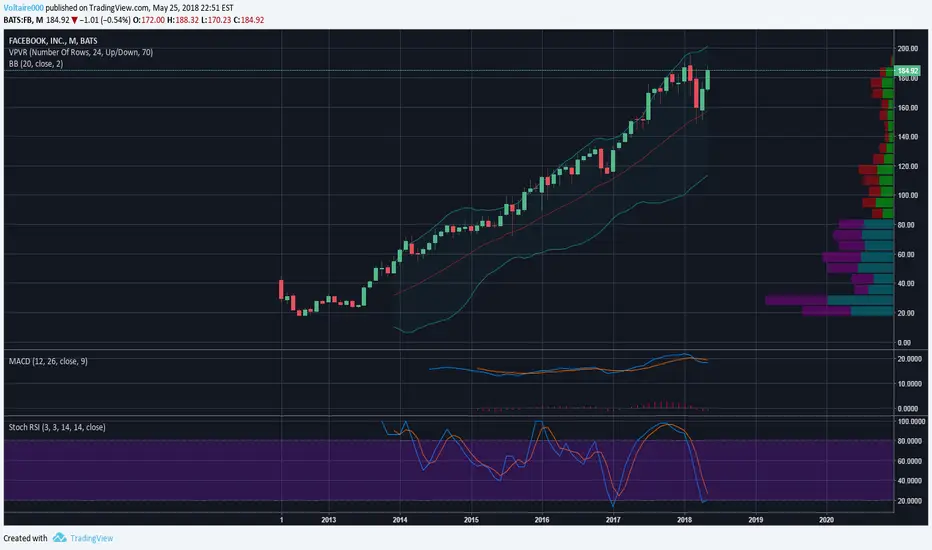Select the Stoch RSI indicator label
This screenshot has height=550, width=932.
point(57,427)
